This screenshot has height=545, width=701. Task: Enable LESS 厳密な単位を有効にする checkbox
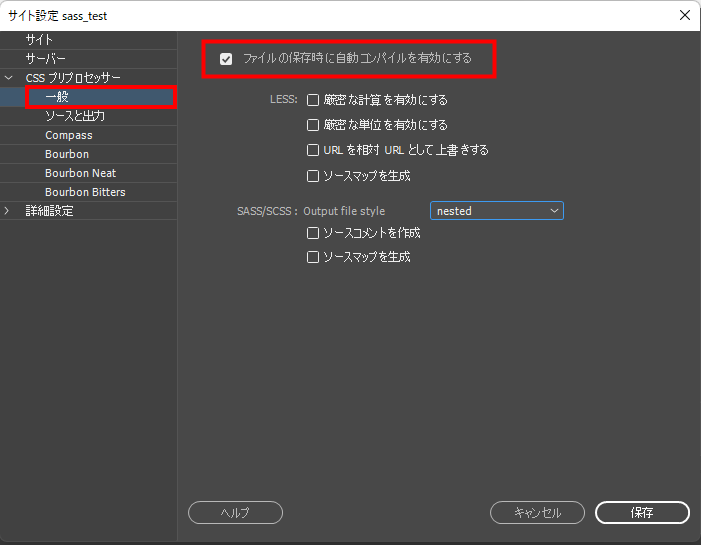click(313, 125)
